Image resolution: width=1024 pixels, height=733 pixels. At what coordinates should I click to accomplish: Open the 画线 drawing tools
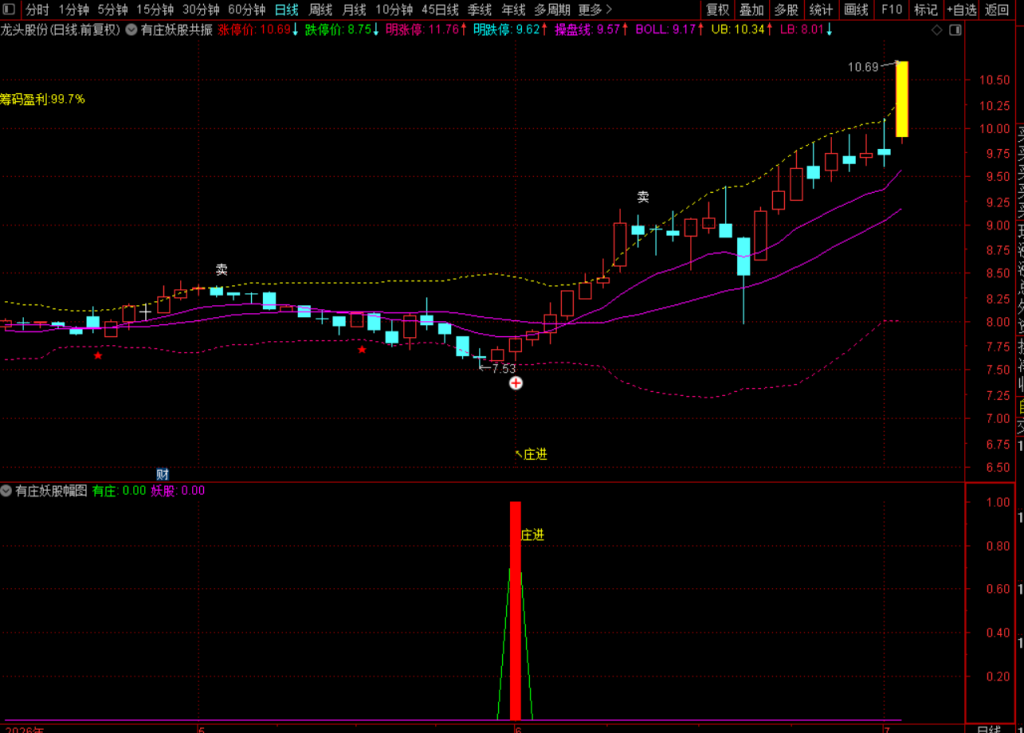pos(856,10)
